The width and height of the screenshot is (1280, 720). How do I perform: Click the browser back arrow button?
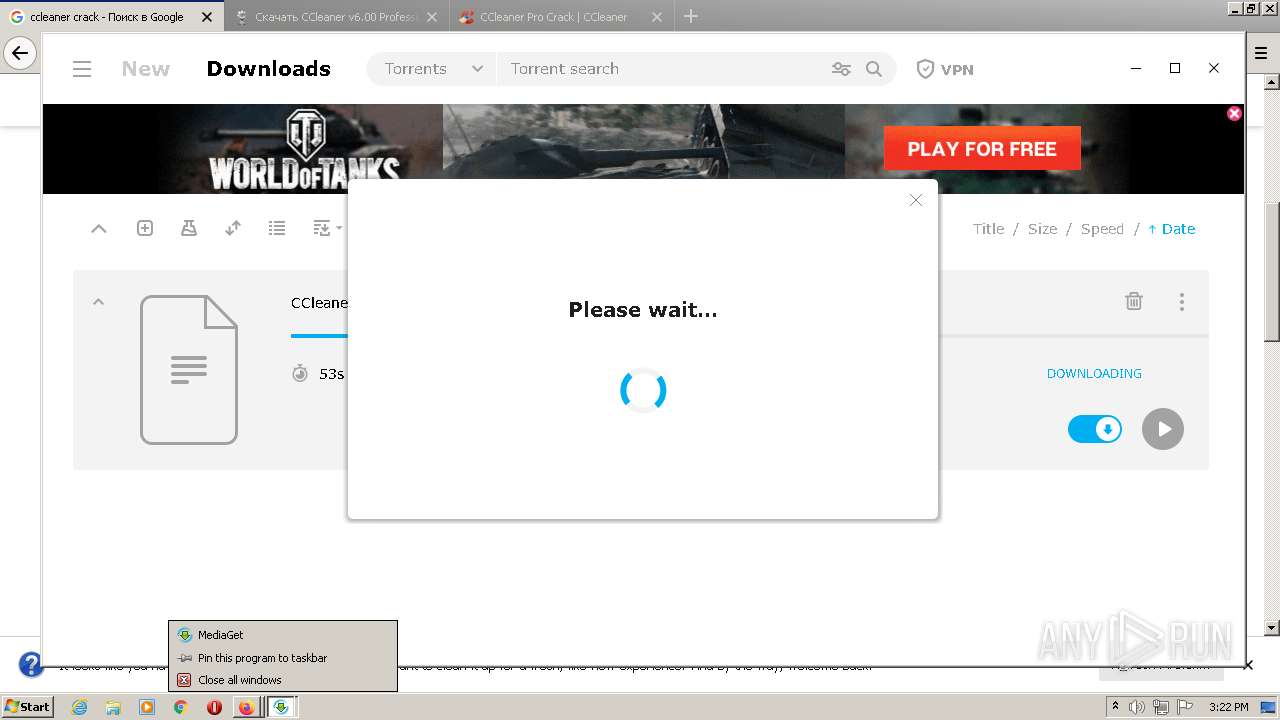[20, 53]
